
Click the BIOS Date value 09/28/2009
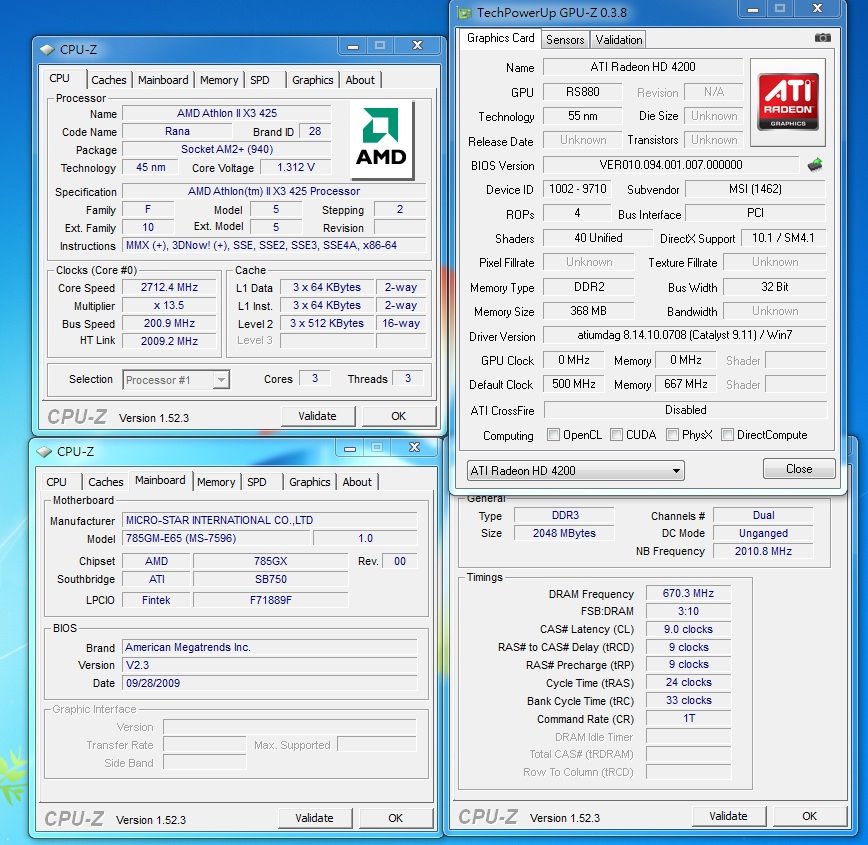(270, 683)
